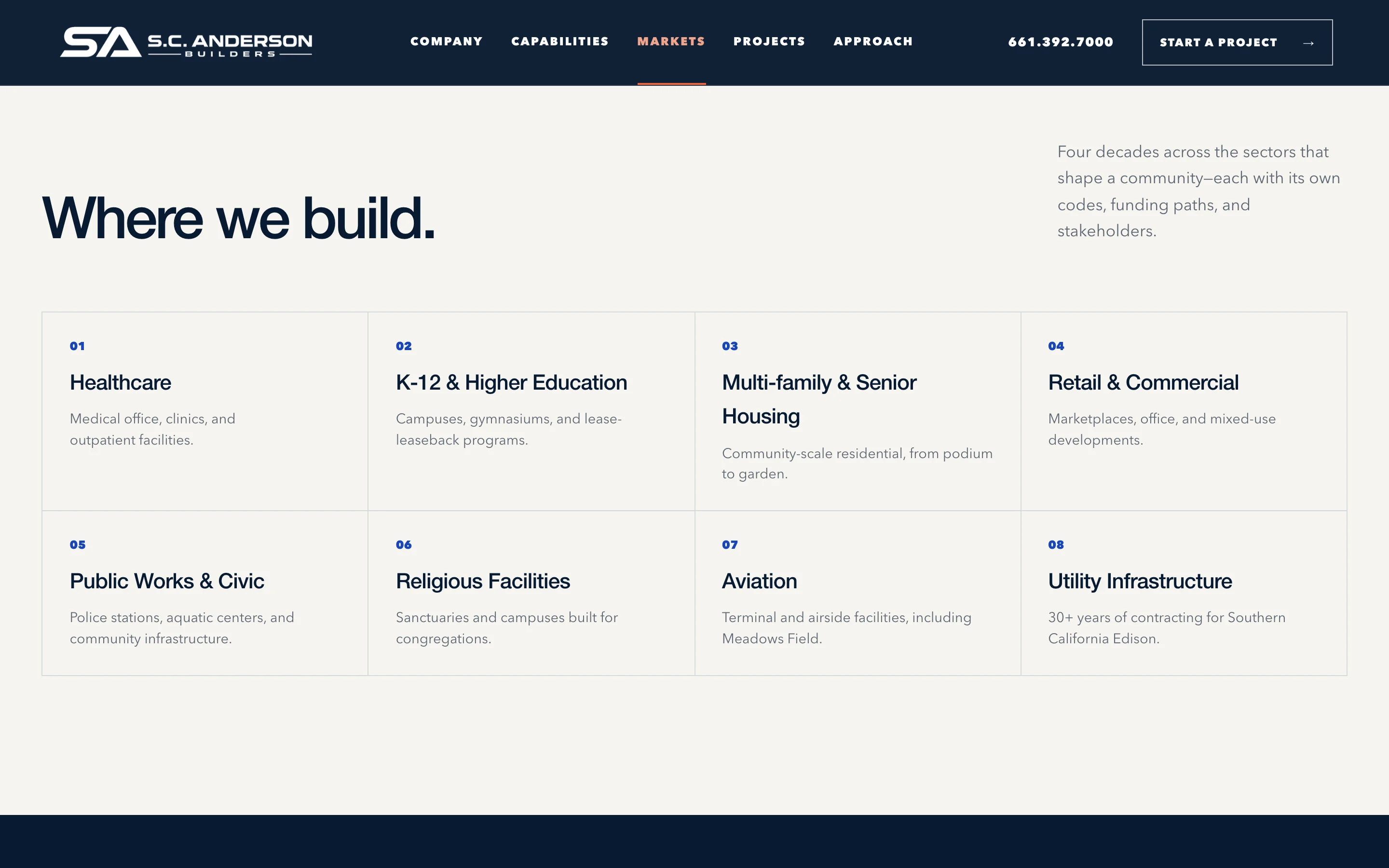Click 'Sanctuaries and campuses built for congregations' text
Screen dimensions: 1389x868
tap(507, 628)
